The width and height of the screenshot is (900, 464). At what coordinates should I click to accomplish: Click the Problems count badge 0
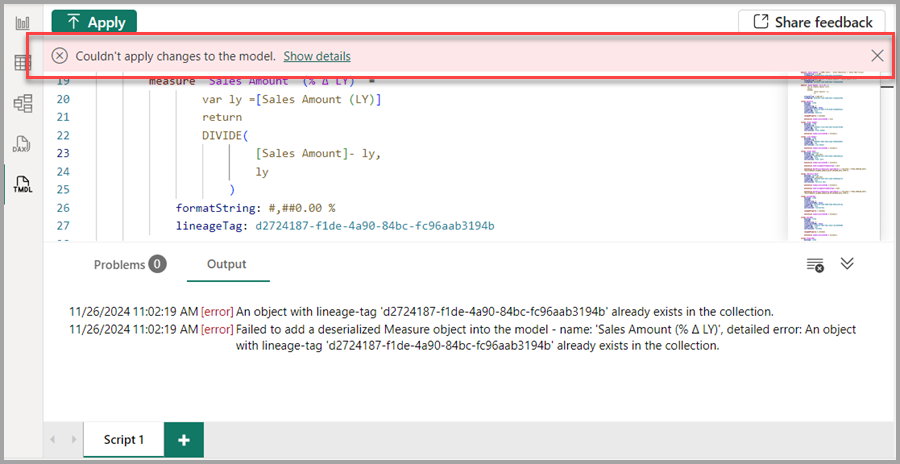[x=157, y=265]
